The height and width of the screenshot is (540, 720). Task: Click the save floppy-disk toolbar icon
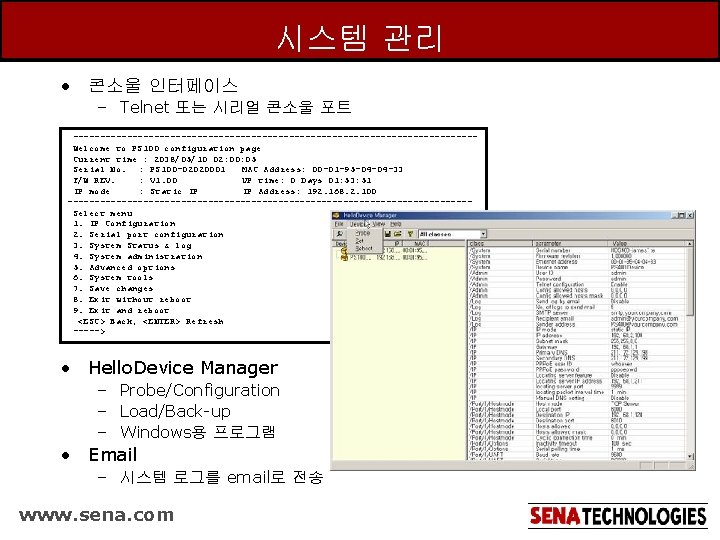pos(388,234)
